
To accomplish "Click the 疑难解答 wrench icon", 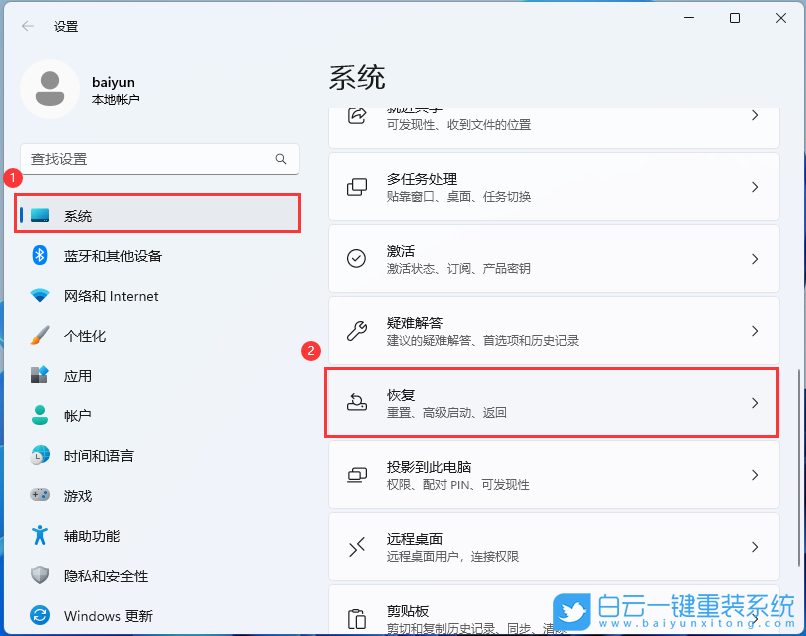I will 356,330.
